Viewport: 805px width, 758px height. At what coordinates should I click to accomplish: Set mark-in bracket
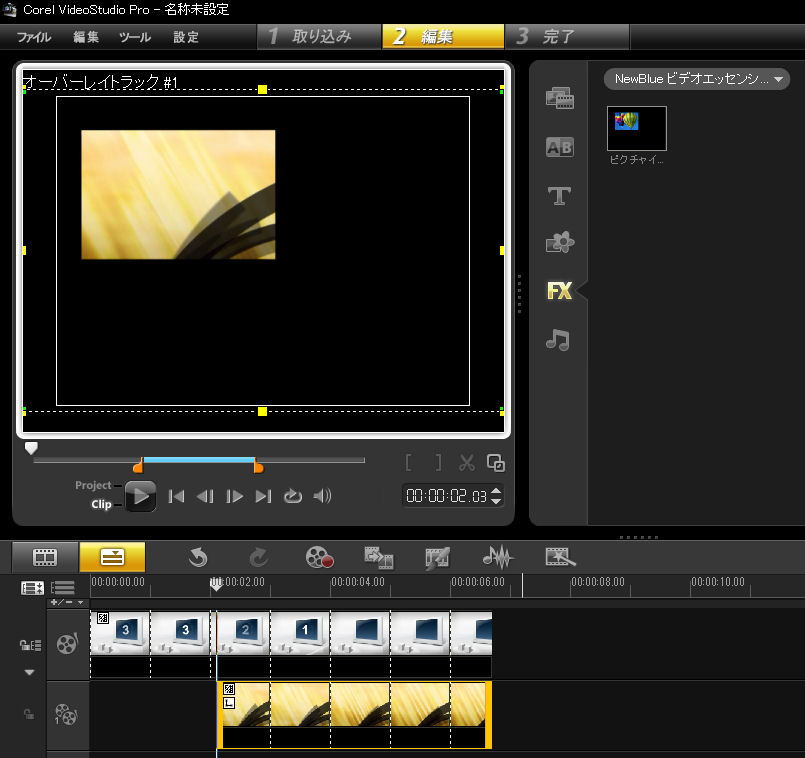408,463
